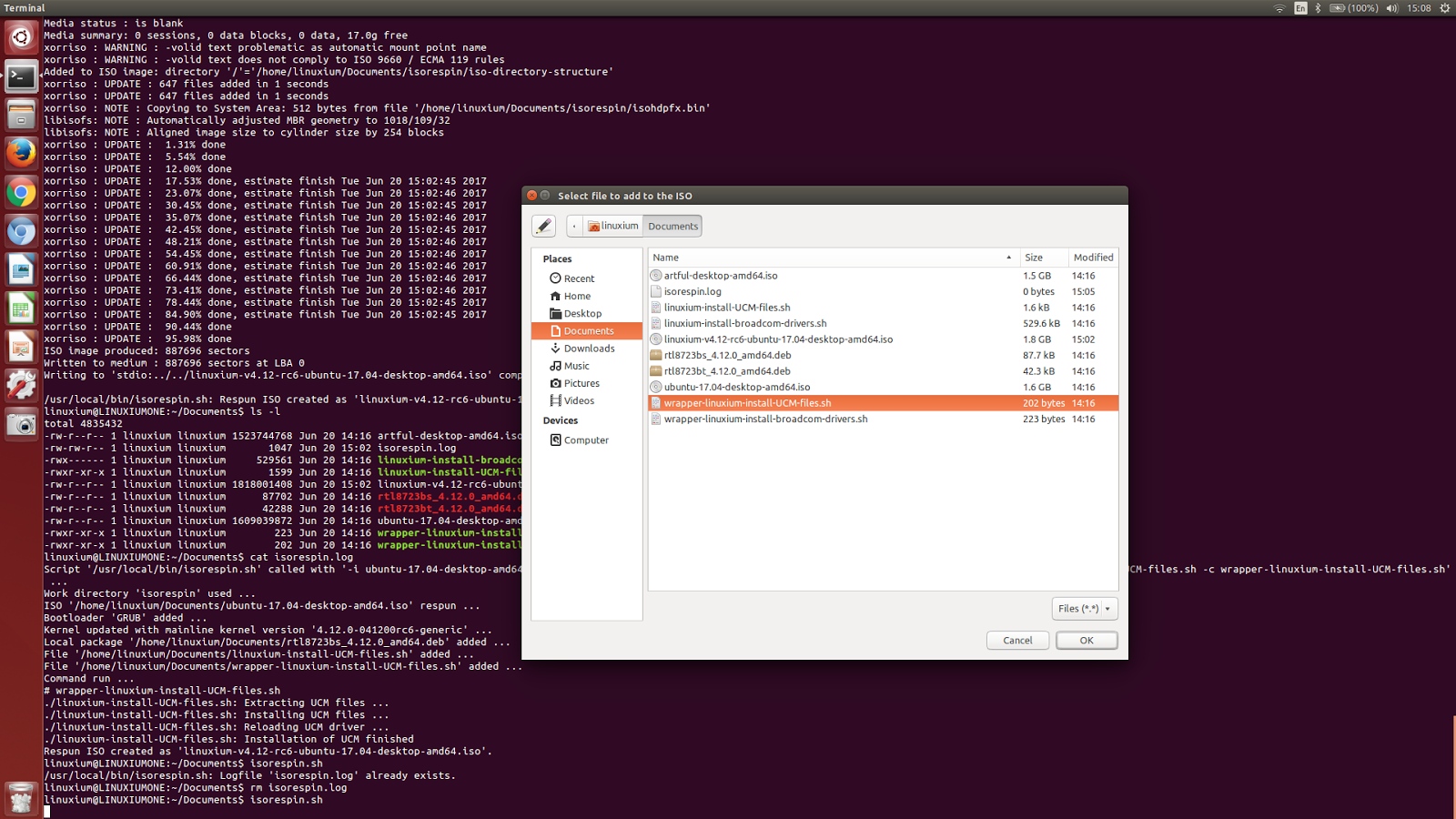Select linuxium-install-broadcom-drivers.sh in the file list

(884, 323)
